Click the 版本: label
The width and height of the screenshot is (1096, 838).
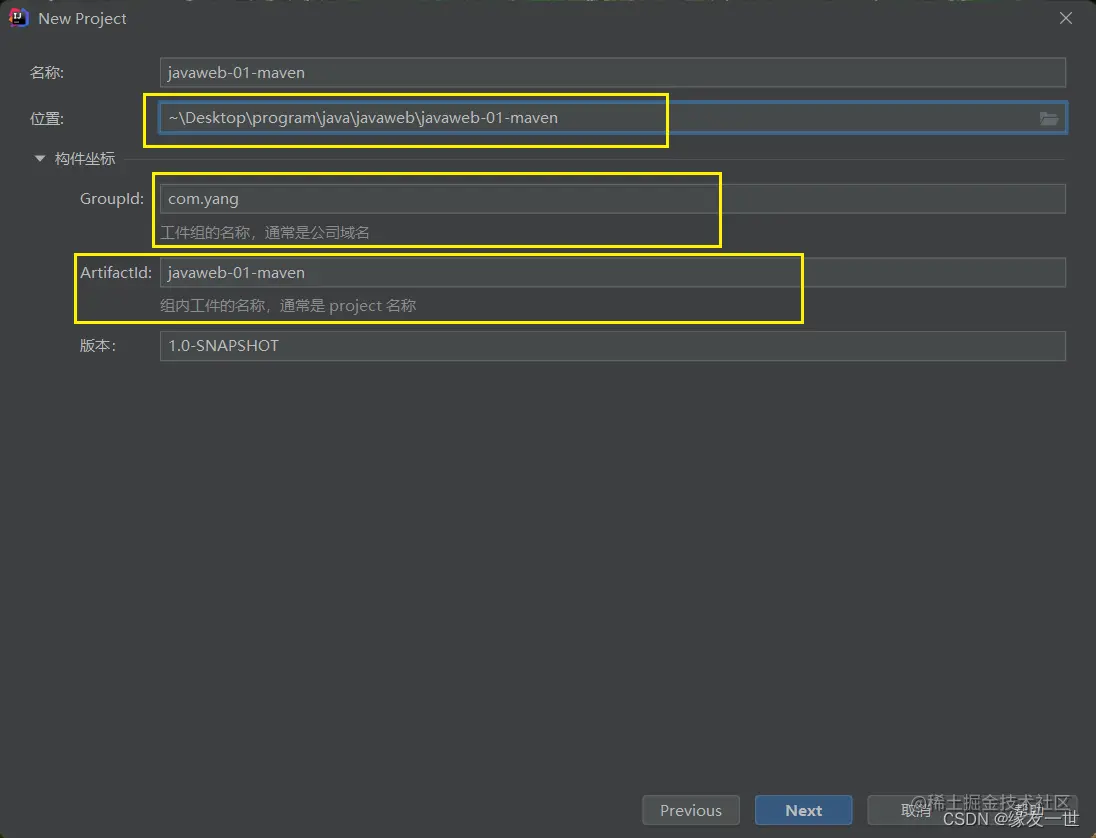click(98, 346)
